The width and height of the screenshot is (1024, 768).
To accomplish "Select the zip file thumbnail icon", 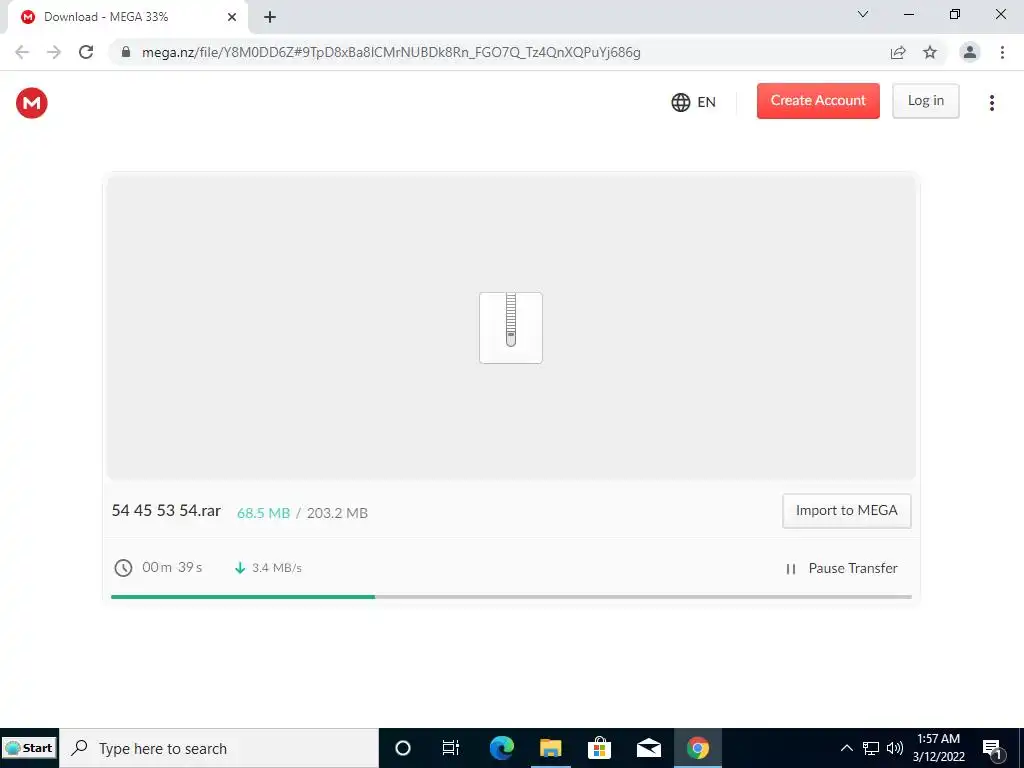I will pos(511,328).
